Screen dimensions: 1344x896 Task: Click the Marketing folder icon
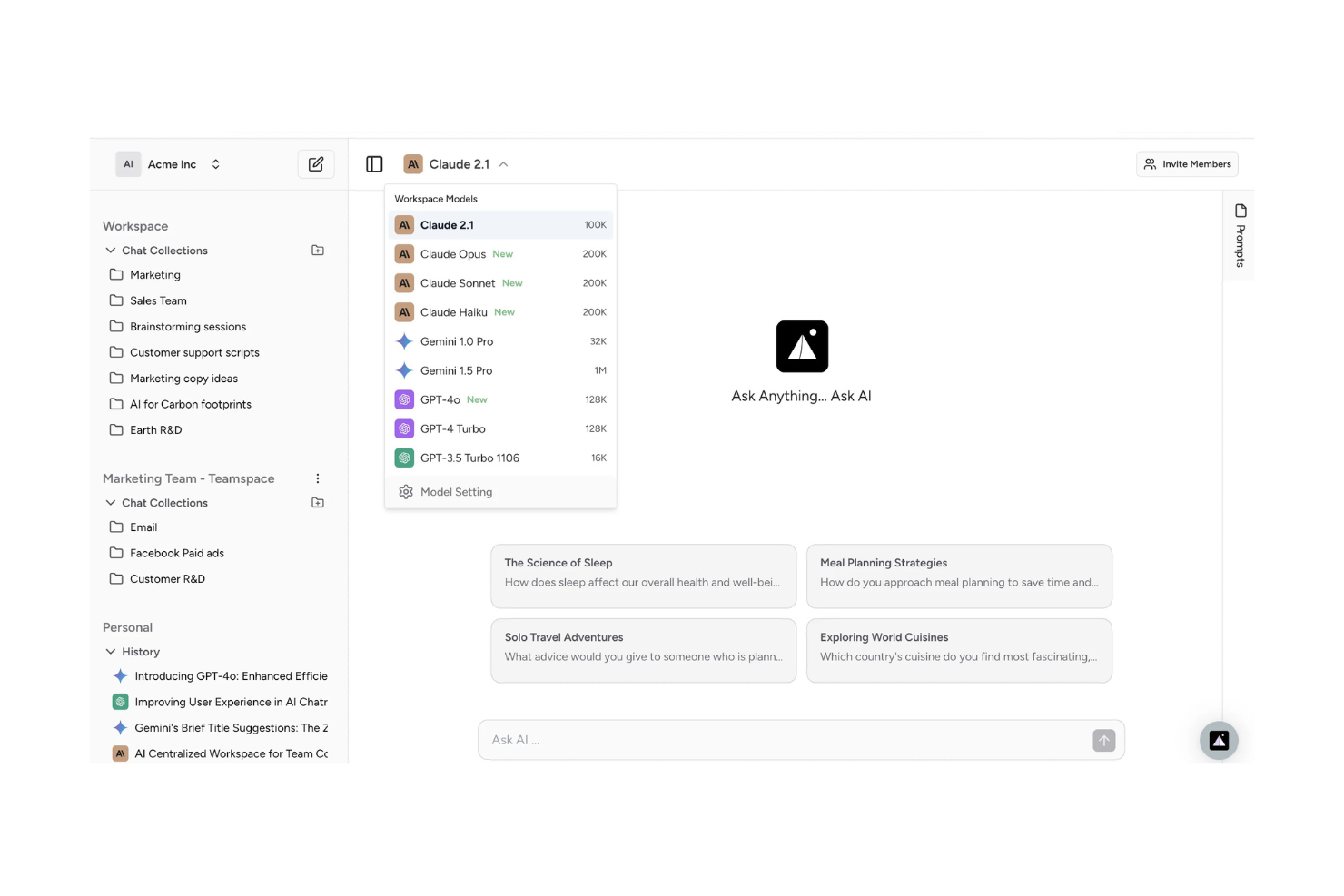(116, 274)
